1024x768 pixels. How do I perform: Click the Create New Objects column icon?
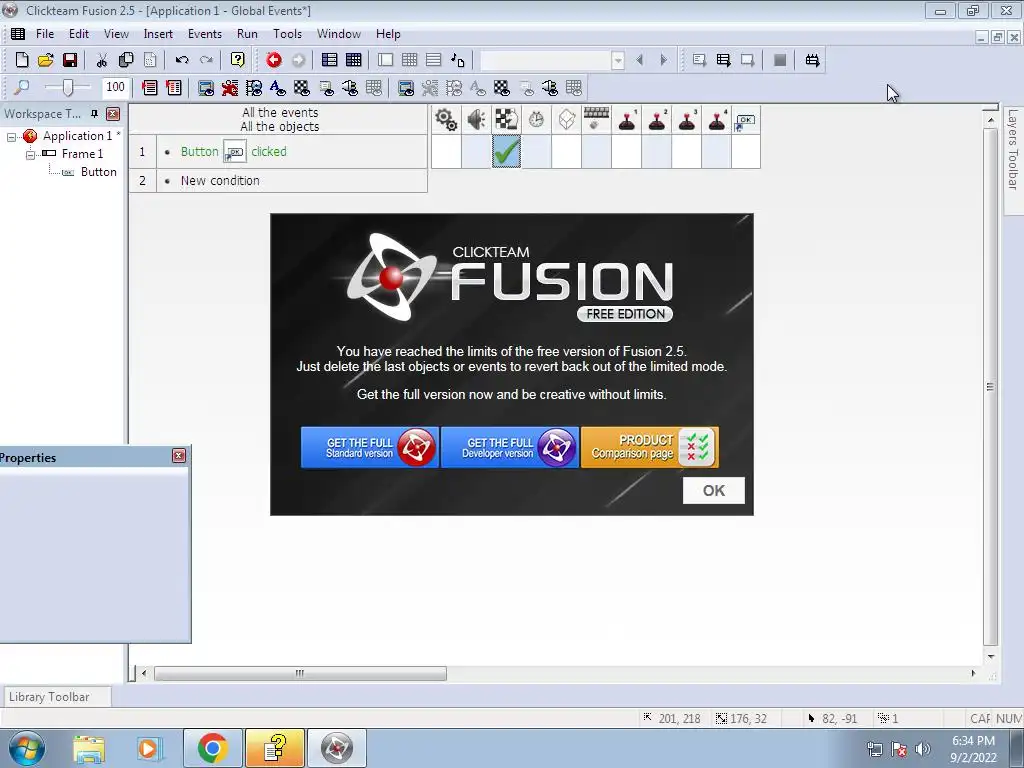tap(566, 120)
